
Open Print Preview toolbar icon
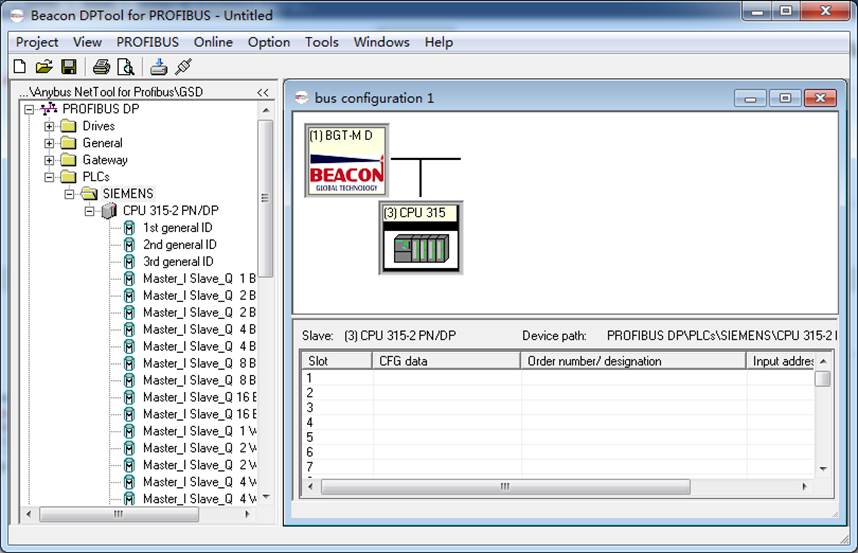[x=126, y=67]
